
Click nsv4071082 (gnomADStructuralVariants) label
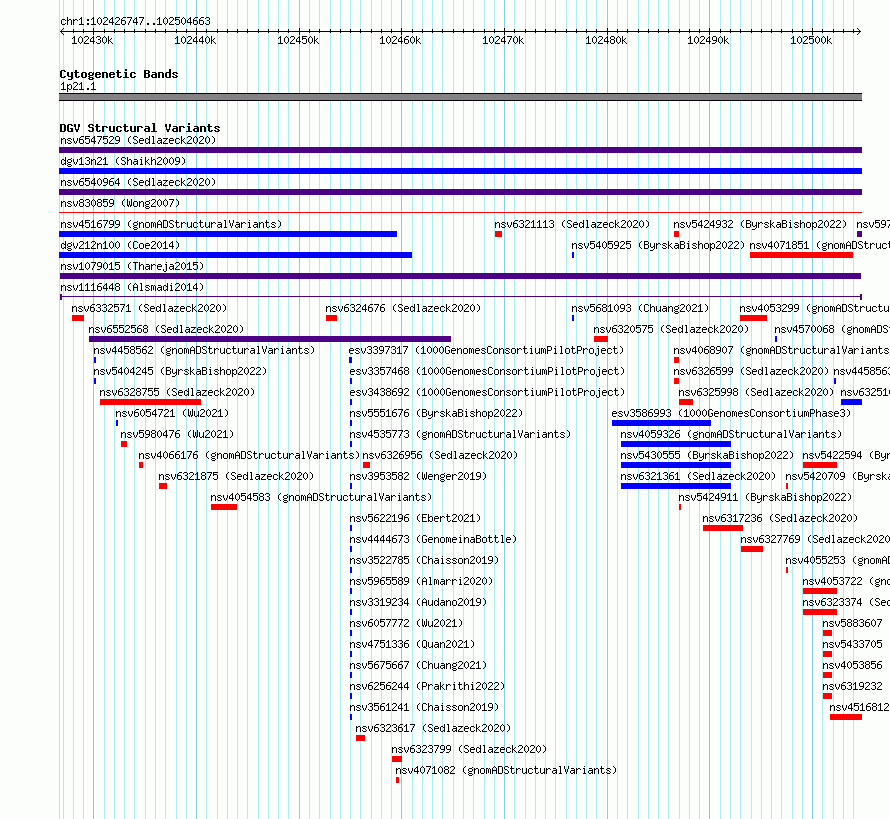tap(506, 770)
